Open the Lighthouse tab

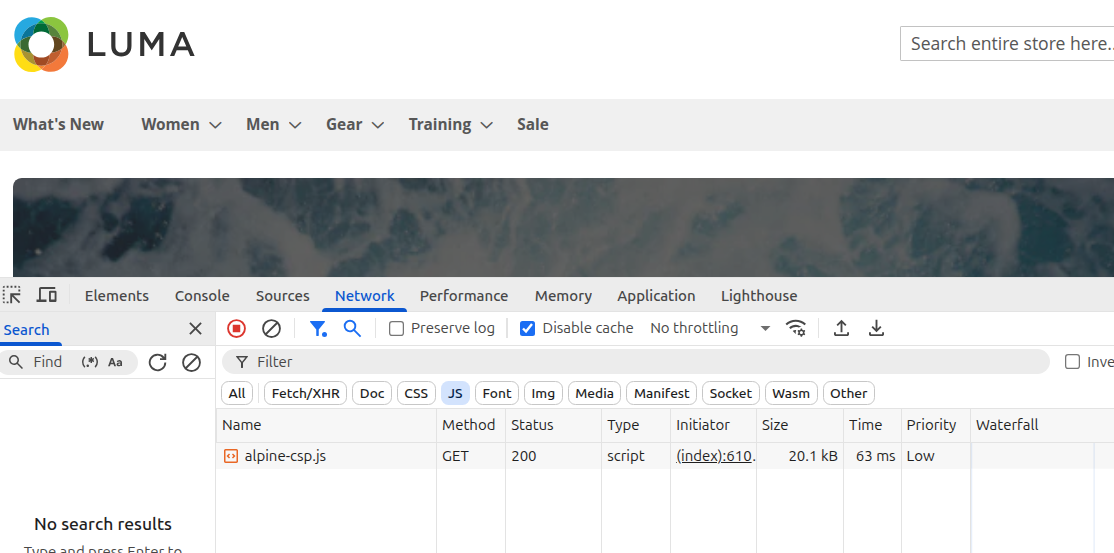pos(759,296)
